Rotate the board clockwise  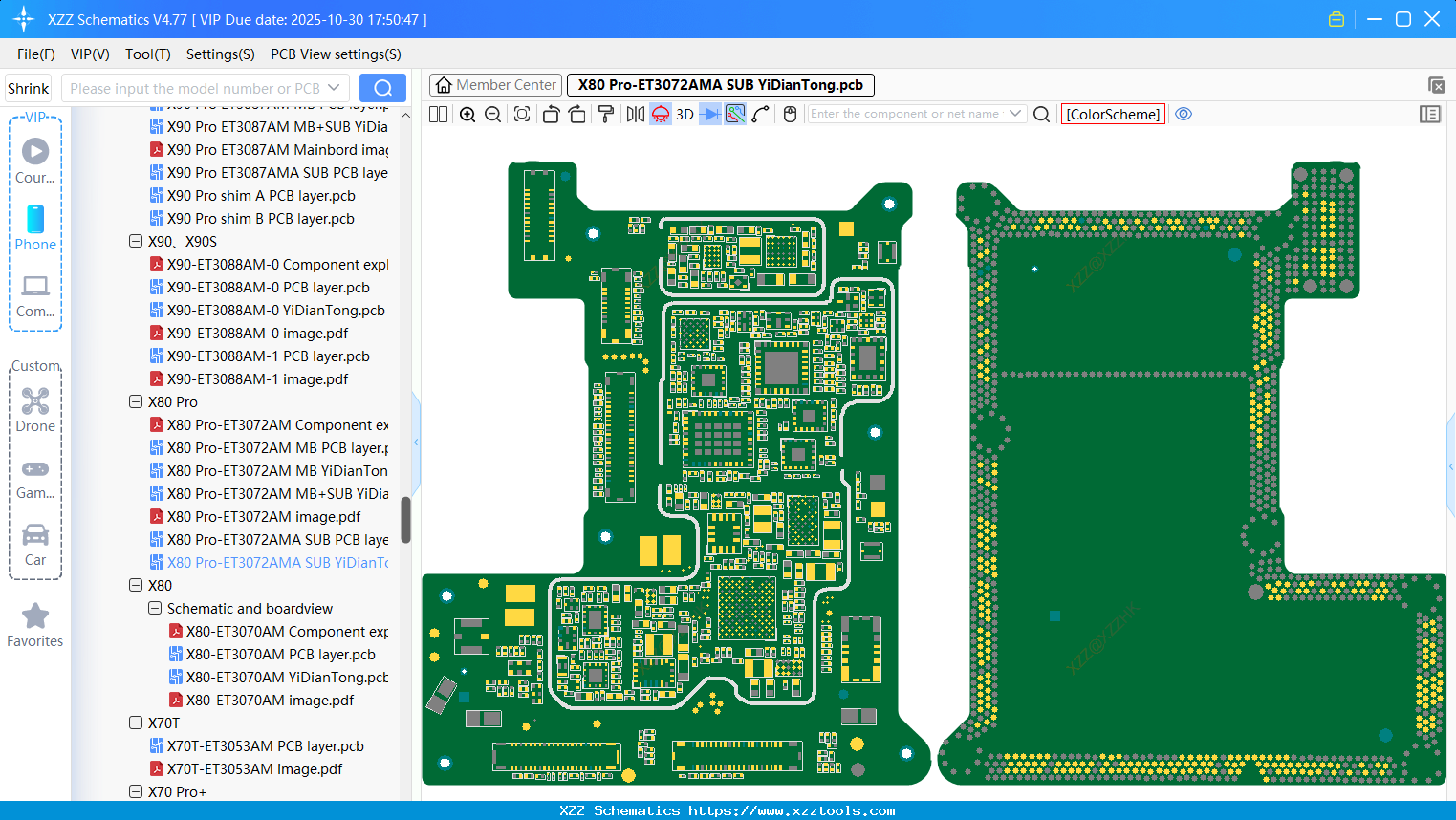click(x=577, y=114)
